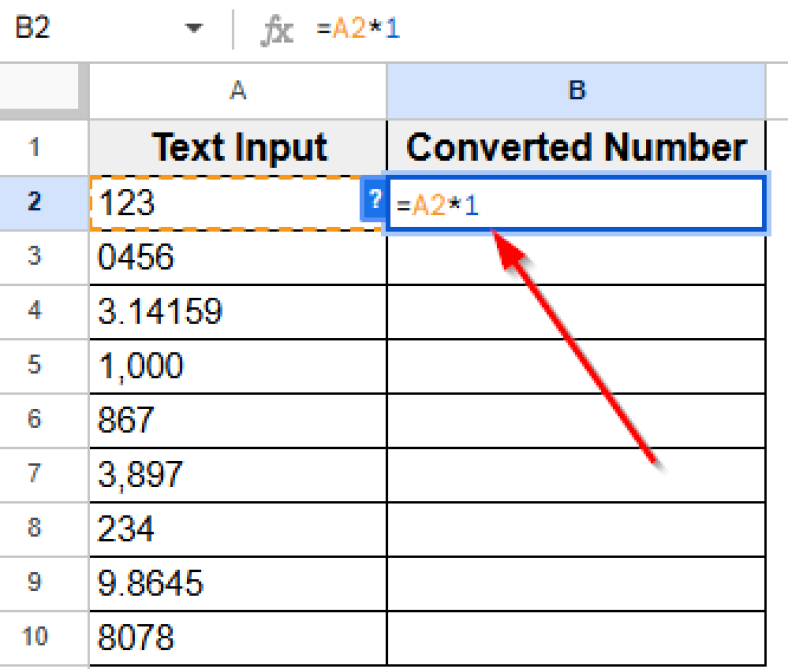Screen dimensions: 788x669
Task: Select row 4 header
Action: (34, 311)
